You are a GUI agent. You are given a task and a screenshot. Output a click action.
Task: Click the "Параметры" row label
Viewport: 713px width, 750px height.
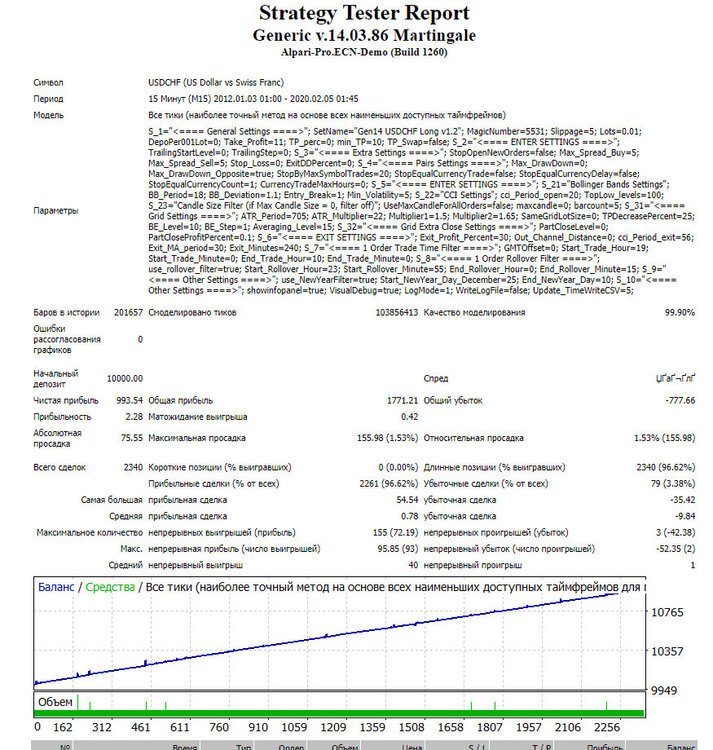55,211
